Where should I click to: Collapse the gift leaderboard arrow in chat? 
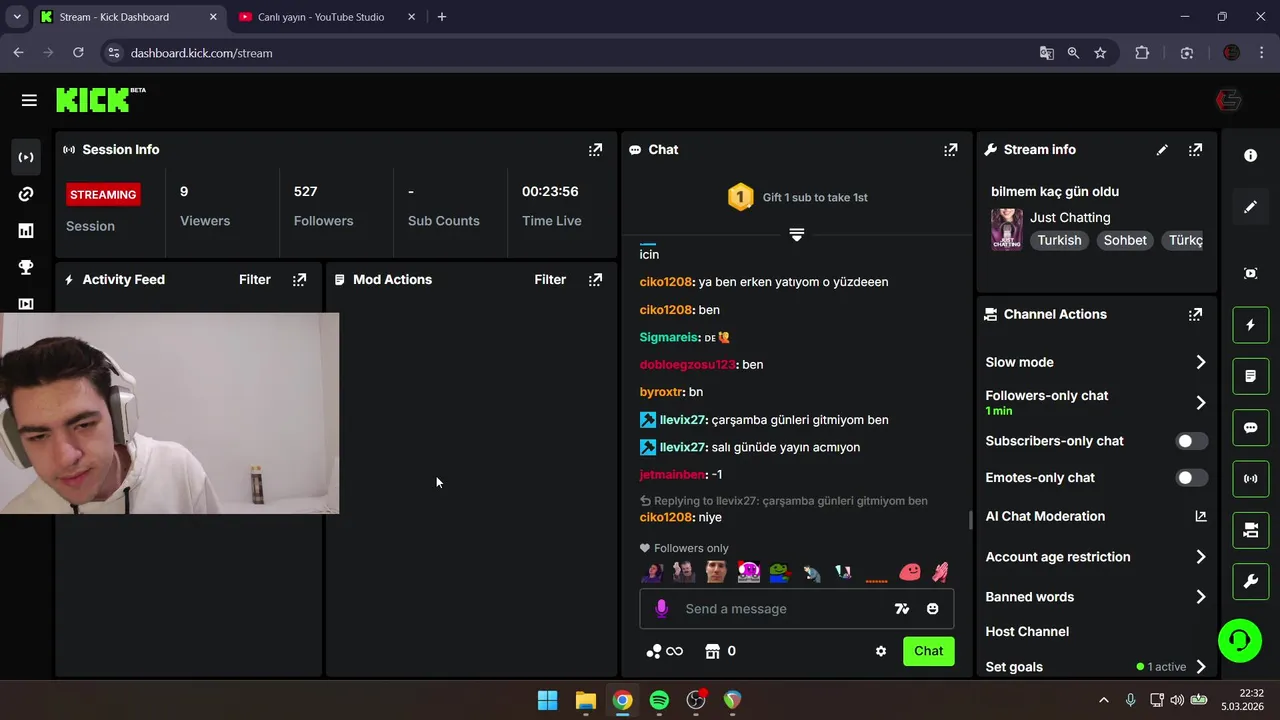(x=797, y=234)
